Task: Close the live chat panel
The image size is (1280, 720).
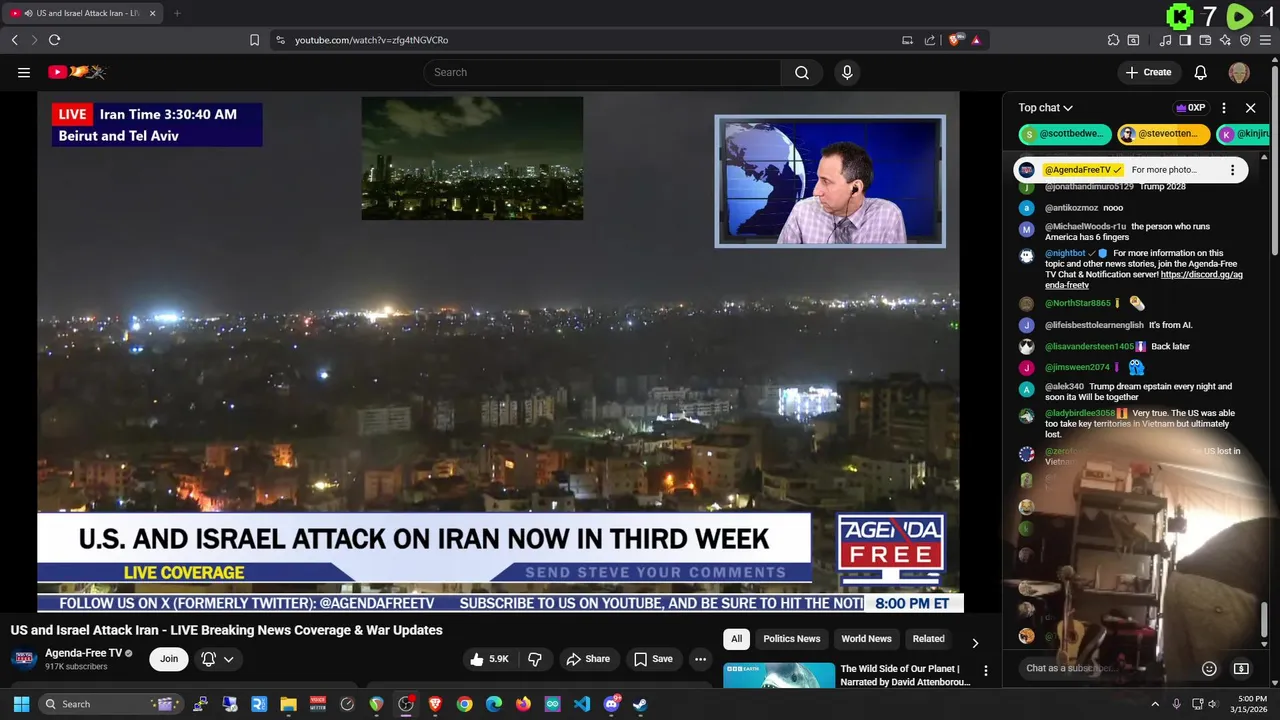Action: (x=1250, y=108)
